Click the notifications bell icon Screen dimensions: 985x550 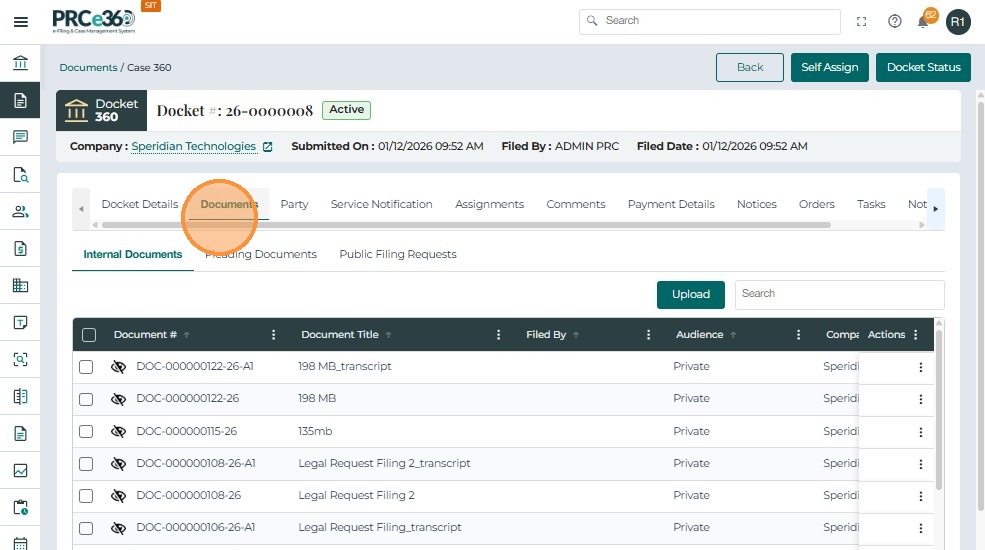(x=924, y=22)
